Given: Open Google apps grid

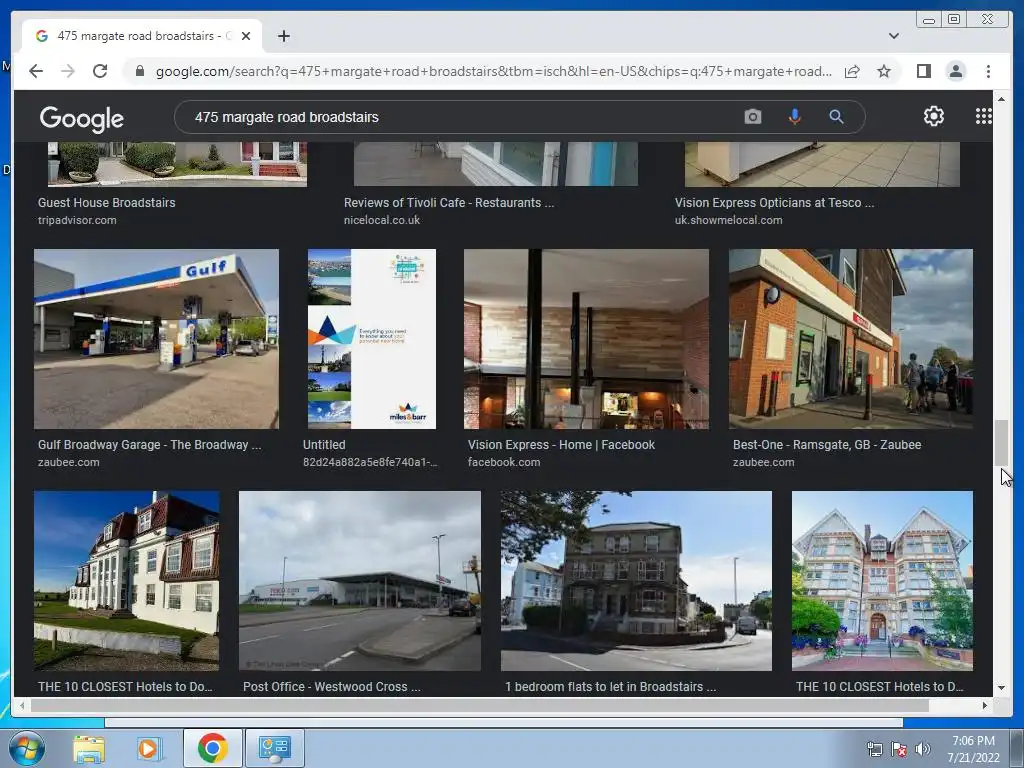Looking at the screenshot, I should (x=983, y=116).
